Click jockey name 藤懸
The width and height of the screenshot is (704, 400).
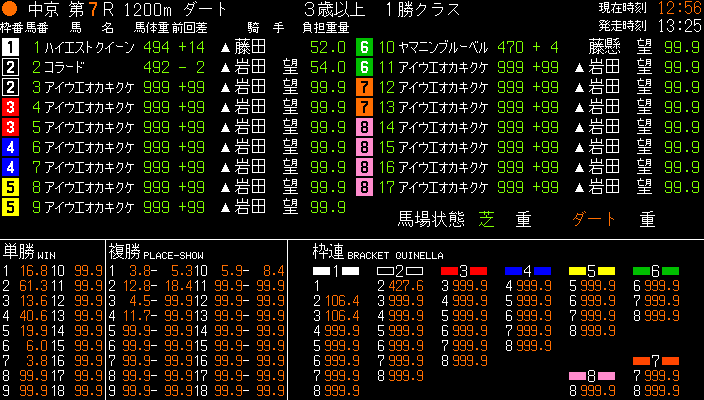605,47
